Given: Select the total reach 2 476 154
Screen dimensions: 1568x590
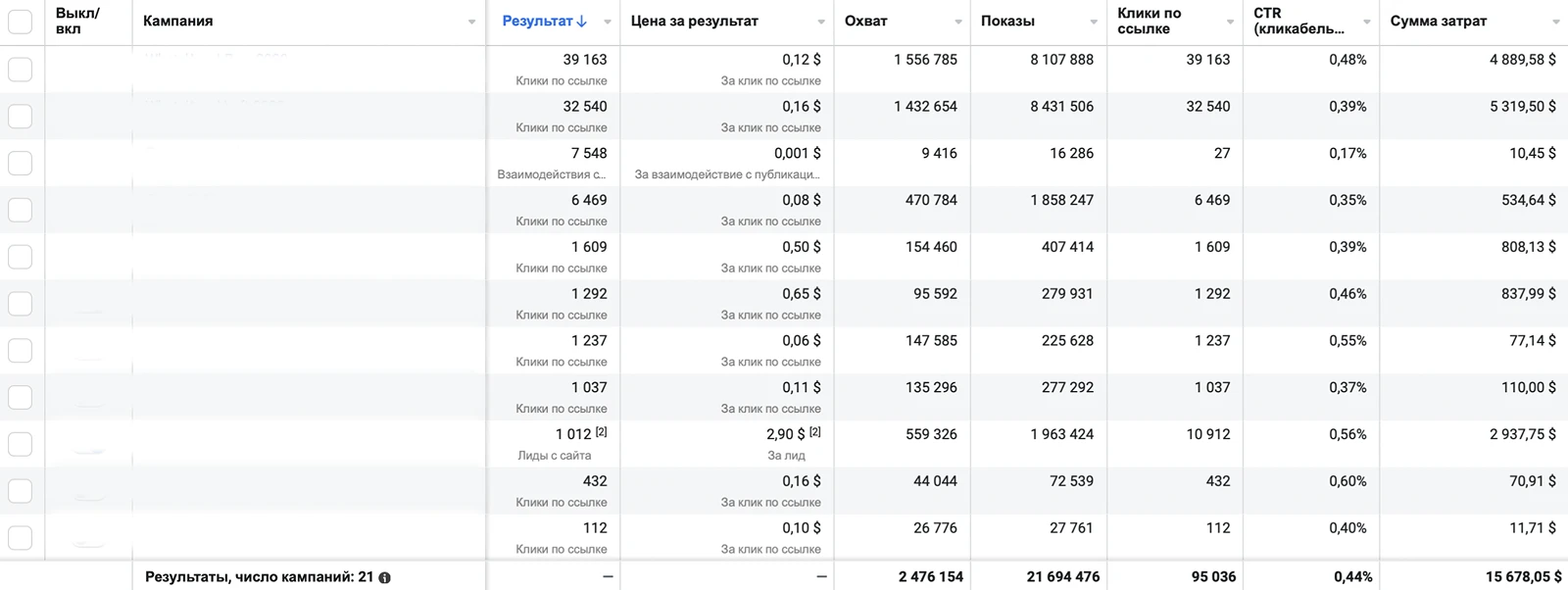Looking at the screenshot, I should [x=931, y=577].
